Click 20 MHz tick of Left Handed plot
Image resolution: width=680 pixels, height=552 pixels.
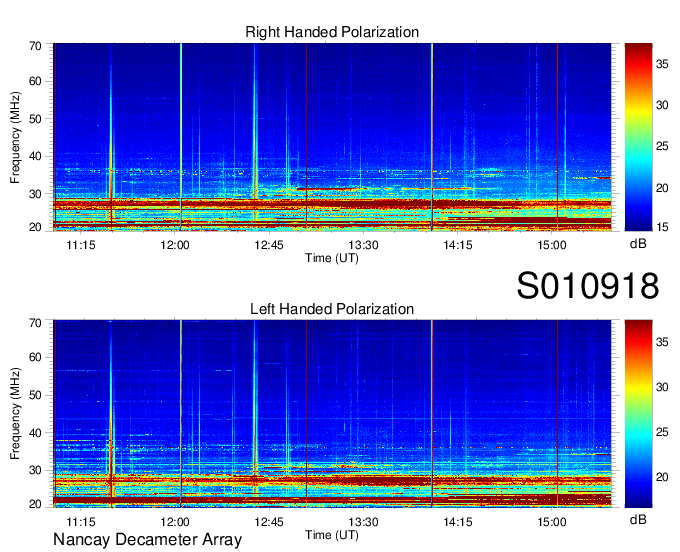35,504
